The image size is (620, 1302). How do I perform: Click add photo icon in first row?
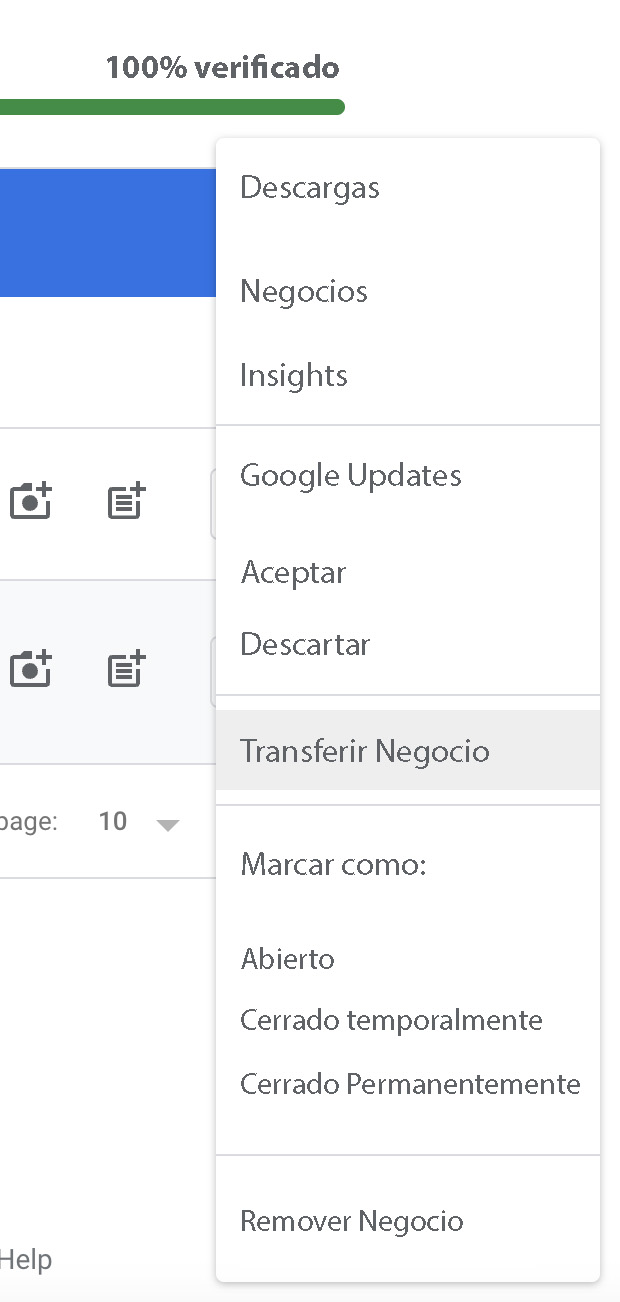(x=31, y=501)
